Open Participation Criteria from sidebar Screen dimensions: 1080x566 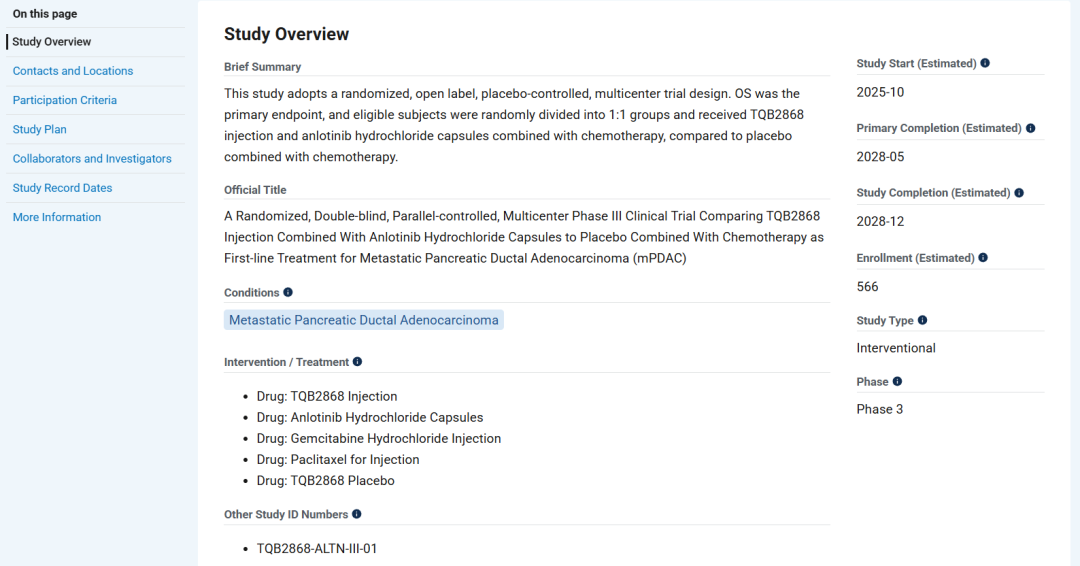65,100
